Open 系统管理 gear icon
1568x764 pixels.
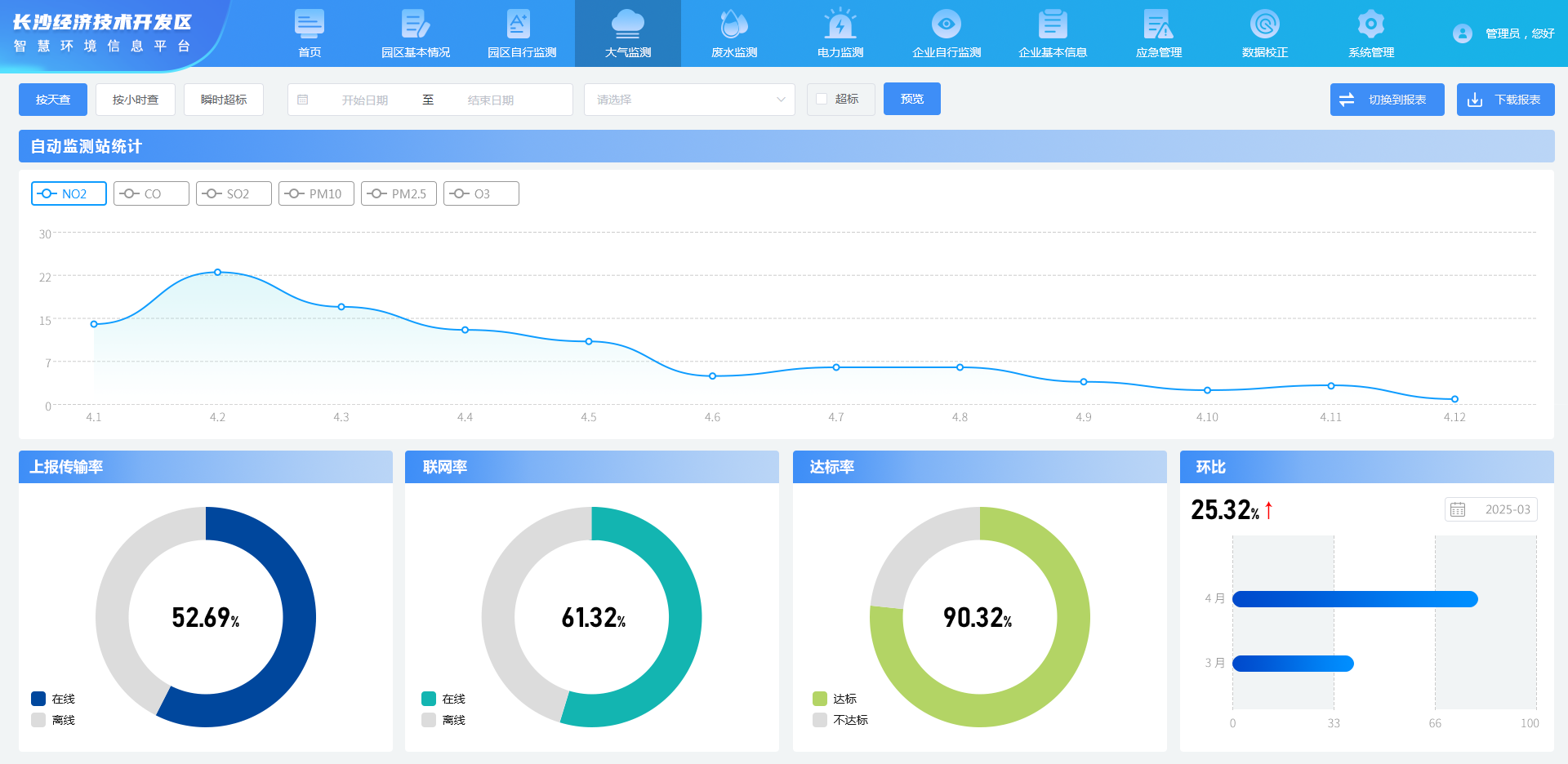point(1370,25)
